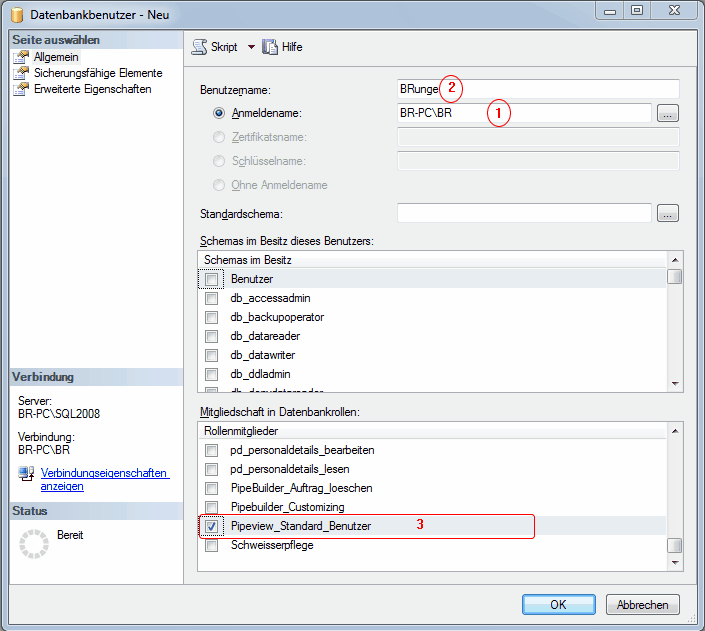
Task: Click the Skript toolbar icon
Action: tap(198, 47)
